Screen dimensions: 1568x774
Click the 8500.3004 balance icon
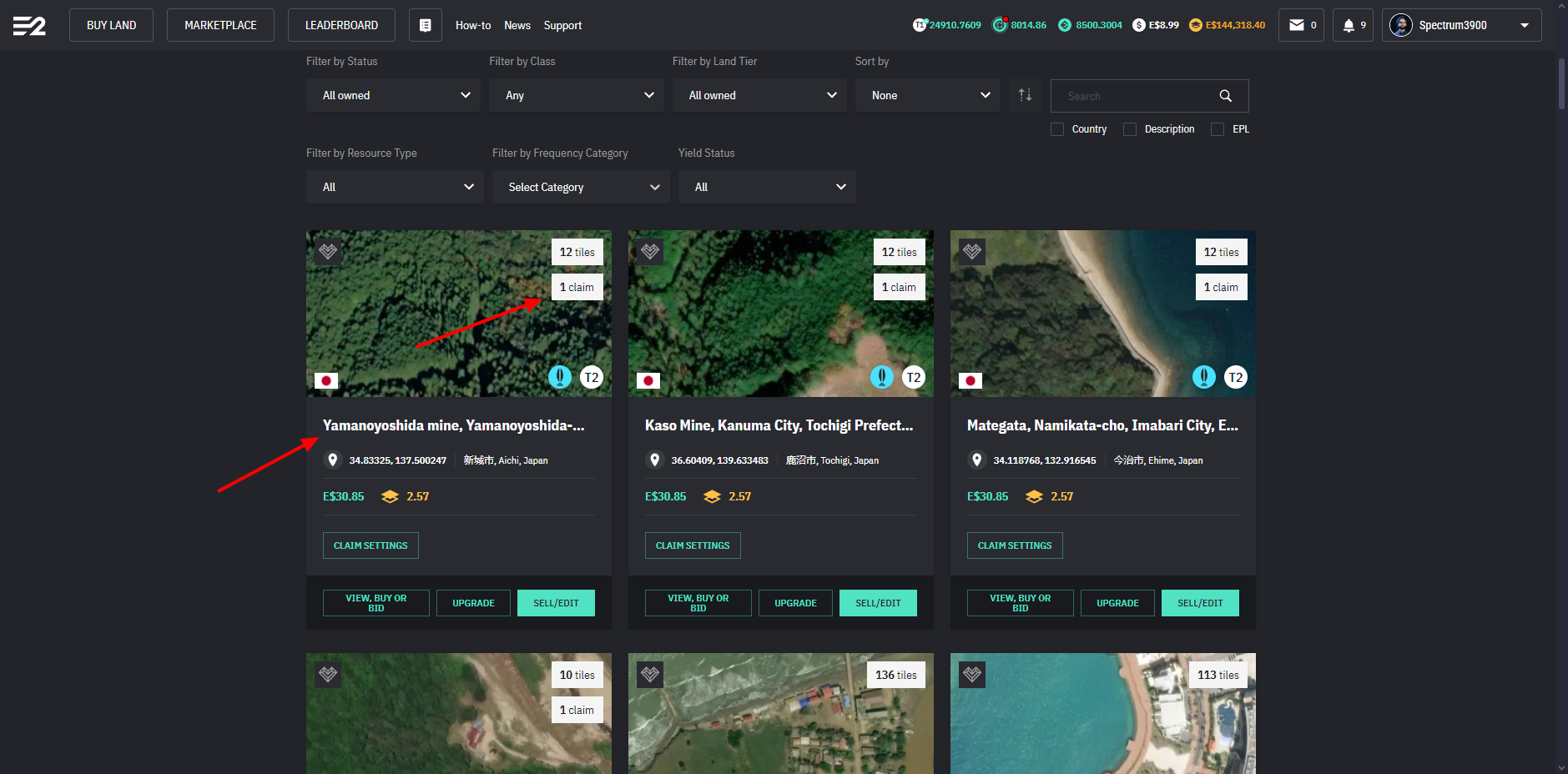[1065, 25]
